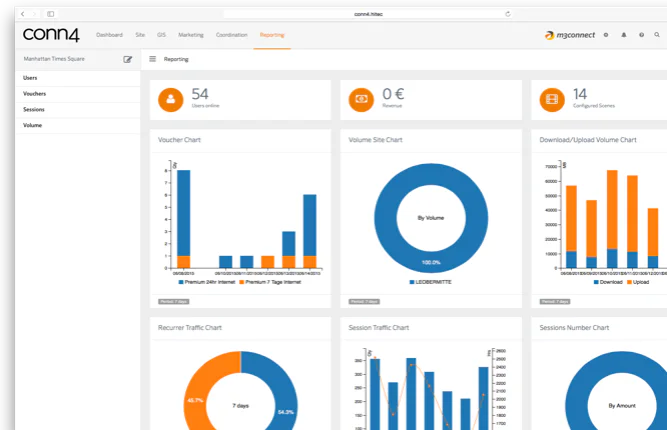Click the Recurrer Traffic Chart title
667x430 pixels.
coord(190,327)
